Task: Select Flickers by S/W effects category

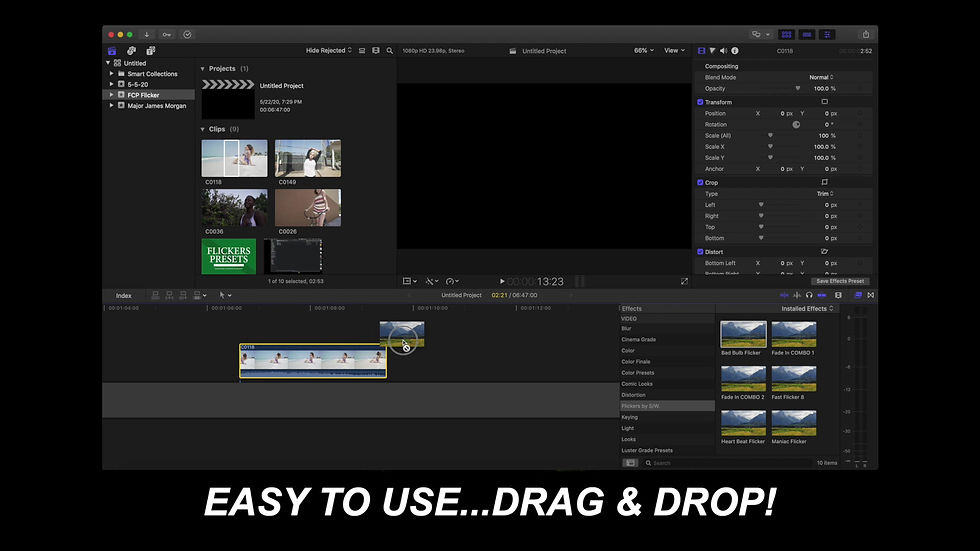Action: [667, 406]
